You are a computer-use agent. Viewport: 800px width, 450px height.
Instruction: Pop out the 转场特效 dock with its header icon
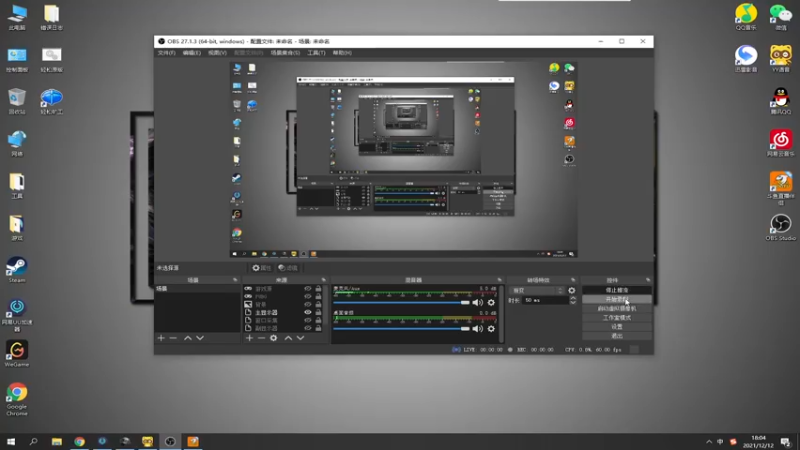573,280
